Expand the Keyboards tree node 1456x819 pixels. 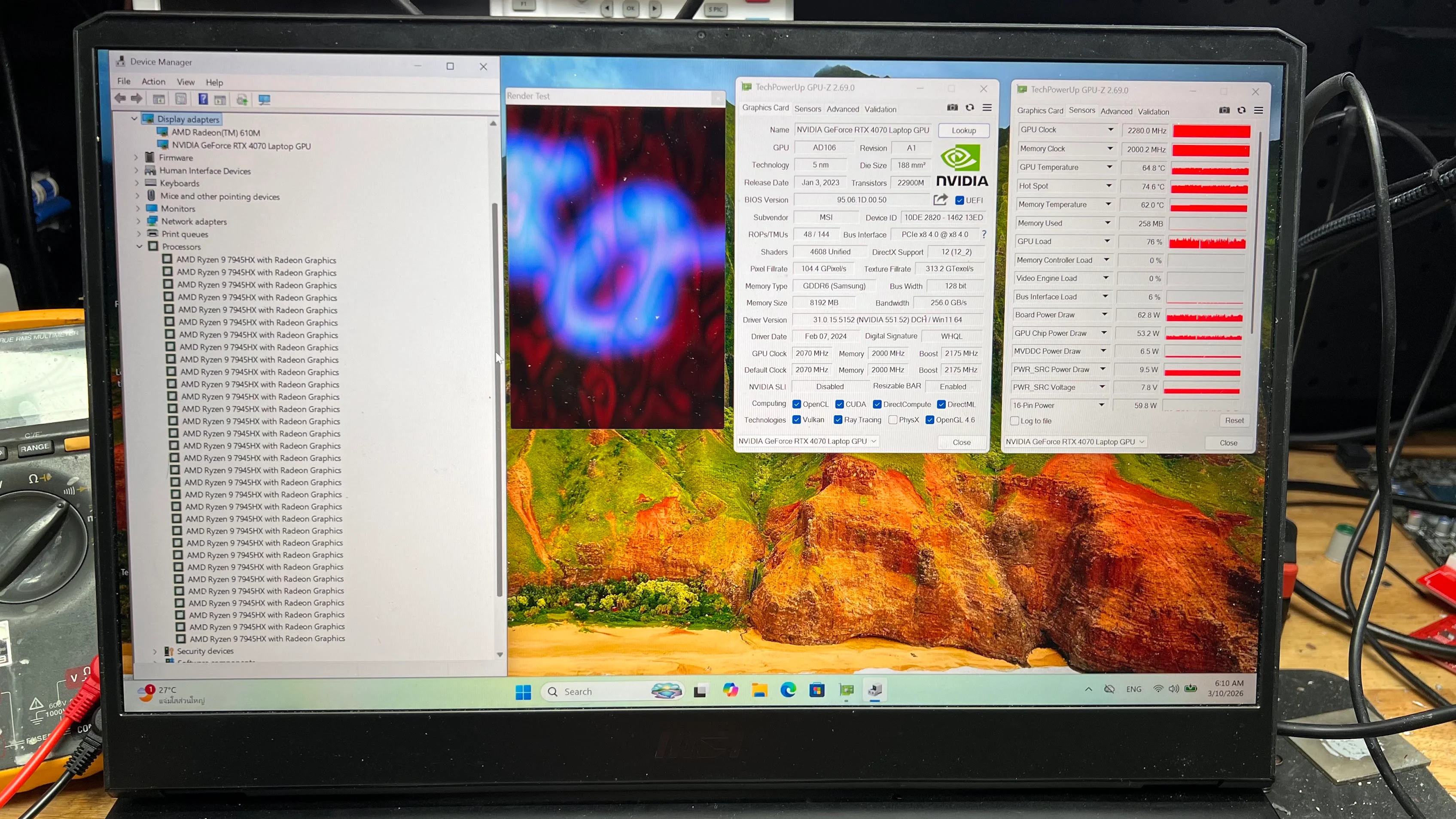pos(137,183)
